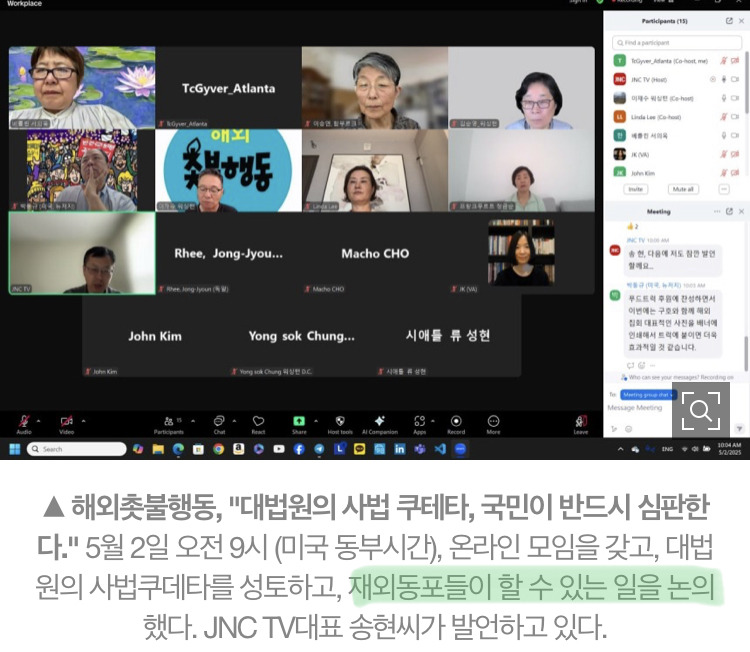Select the TcGyver_Atlanta video tile
Image resolution: width=750 pixels, height=652 pixels.
click(229, 88)
